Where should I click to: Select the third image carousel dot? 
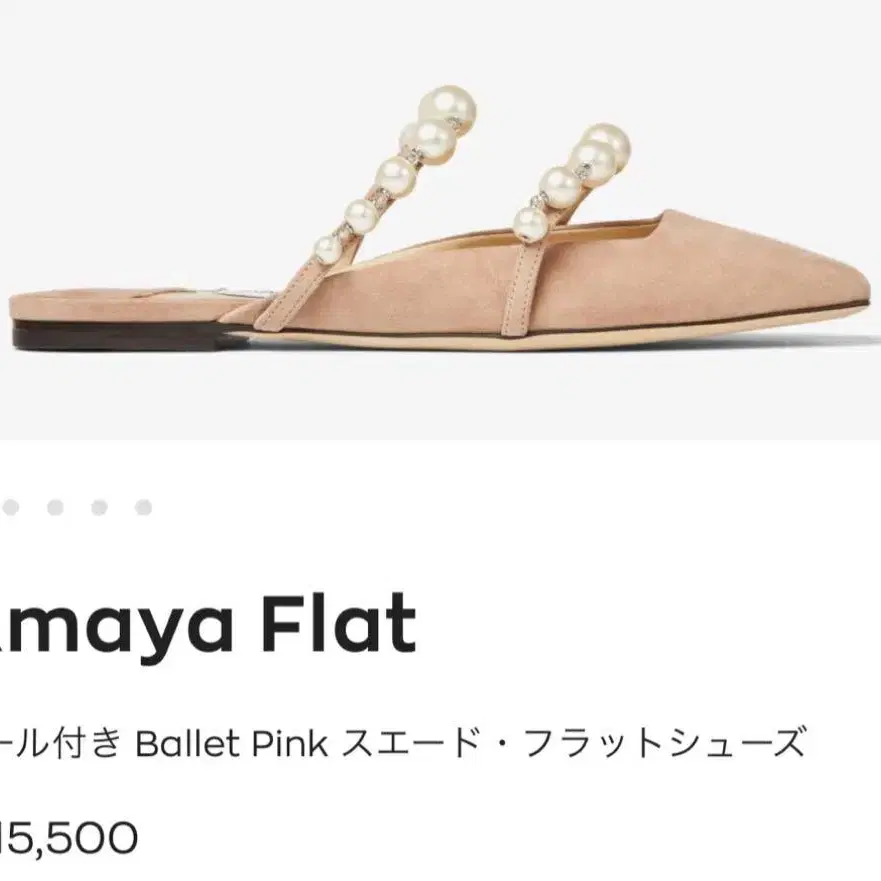point(99,507)
